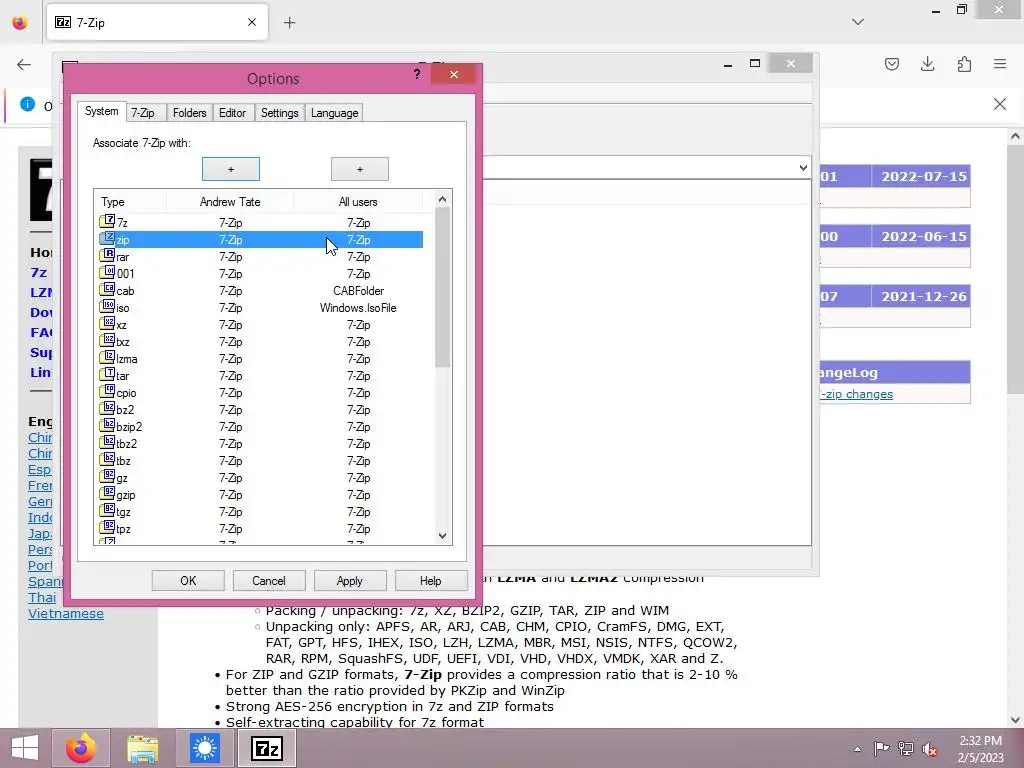Select the lzma file type icon
Viewport: 1024px width, 768px height.
[x=107, y=358]
